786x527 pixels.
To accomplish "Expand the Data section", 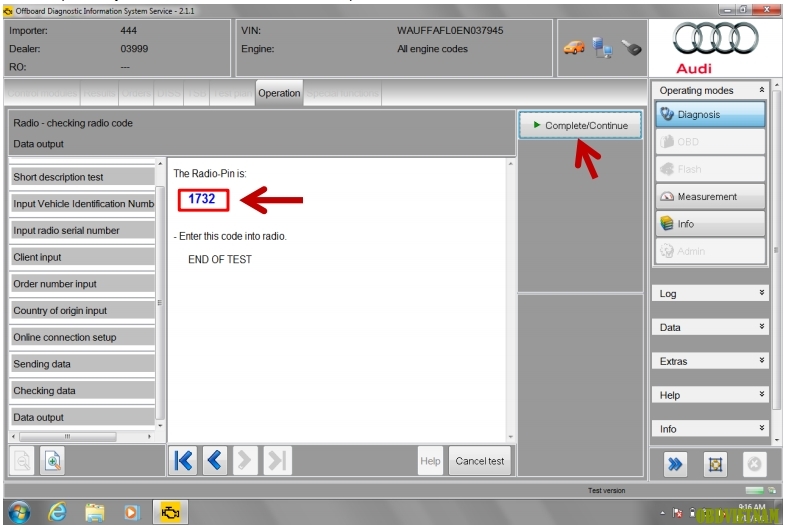I will [x=710, y=327].
